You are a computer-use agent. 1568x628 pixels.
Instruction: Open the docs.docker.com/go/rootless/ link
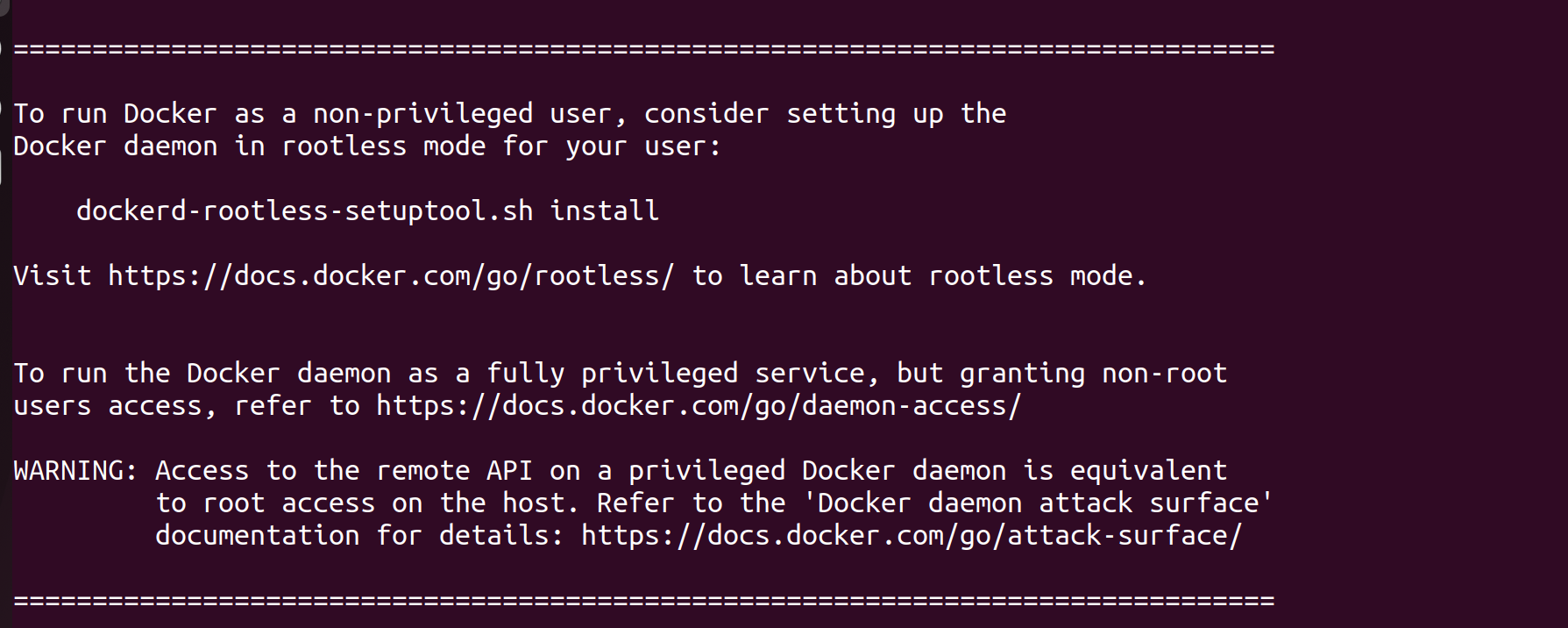(x=391, y=277)
